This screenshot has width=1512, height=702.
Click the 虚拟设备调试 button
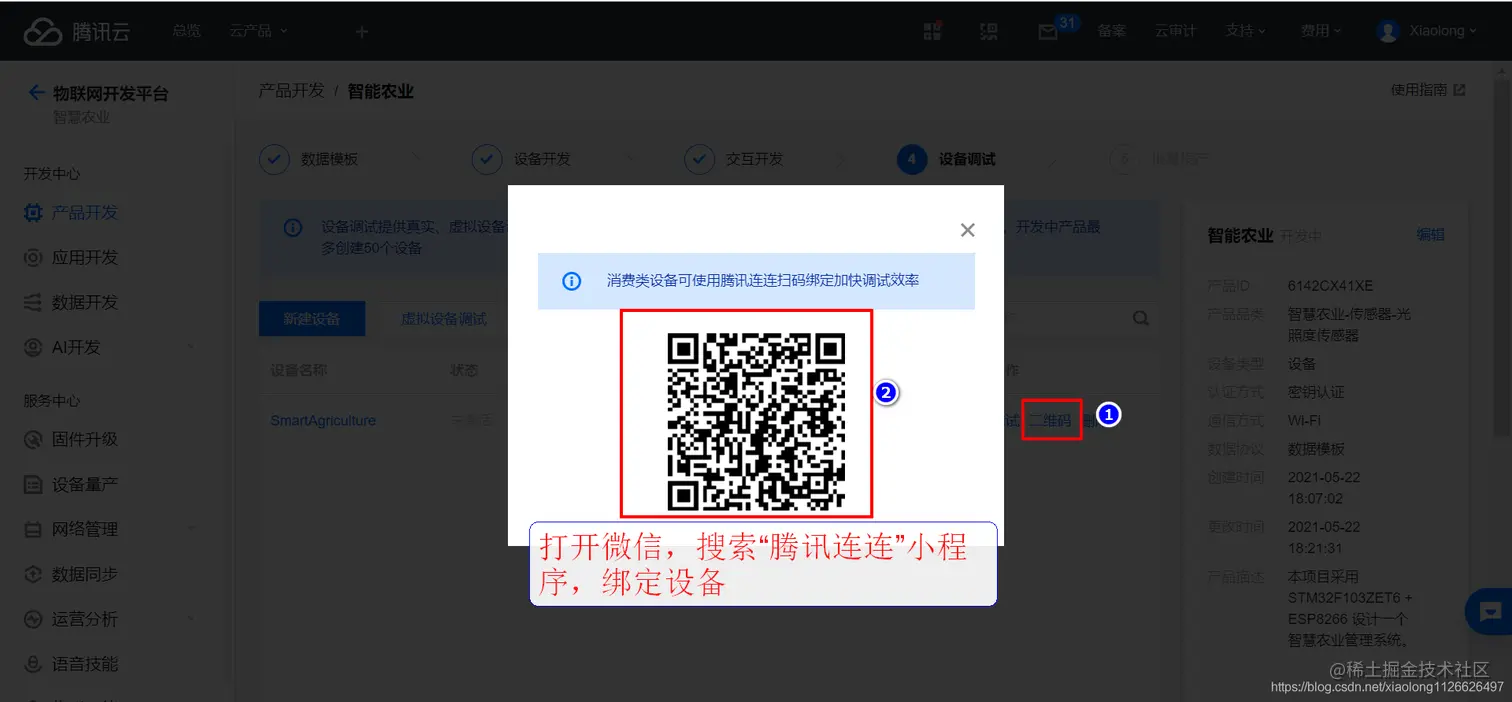pos(444,319)
